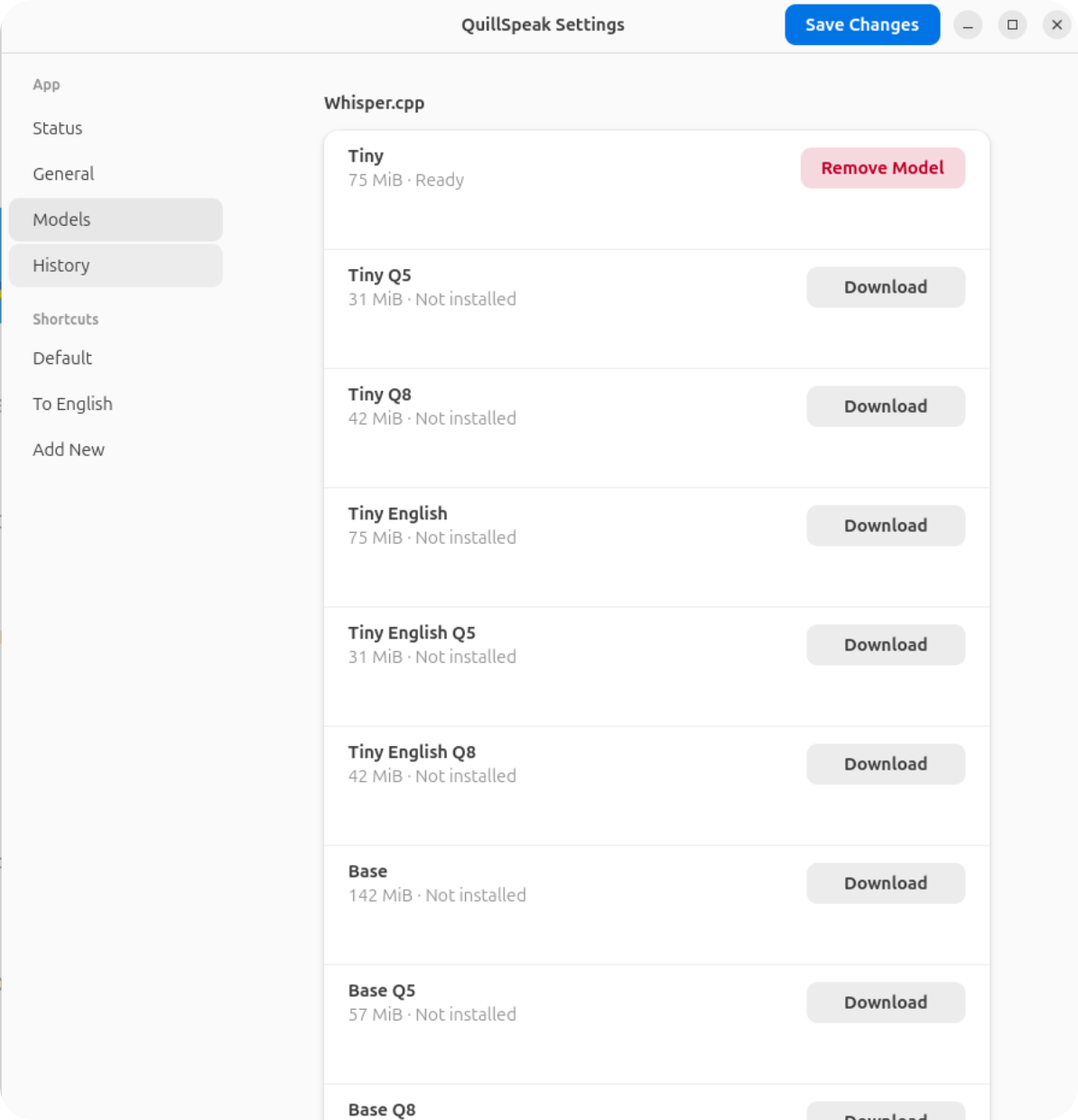Select the '75 MiB · Ready' status text

click(x=406, y=180)
